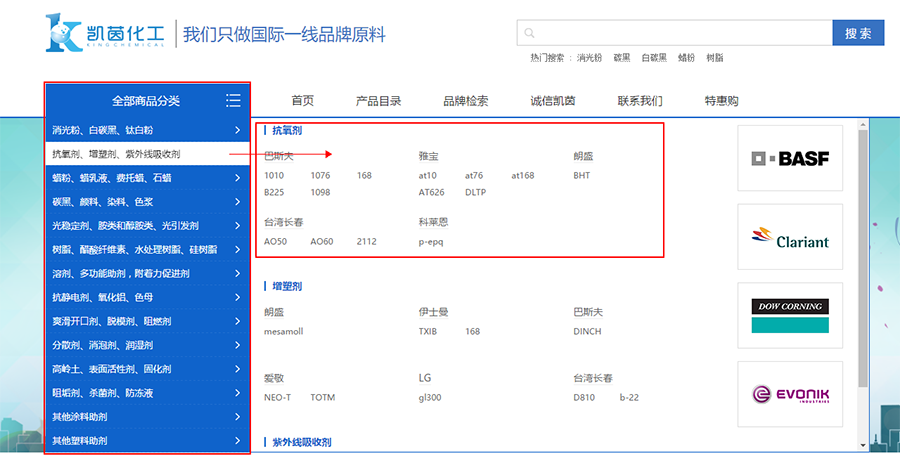The image size is (900, 456).
Task: Open the Dow Corning brand logo
Action: coord(790,315)
